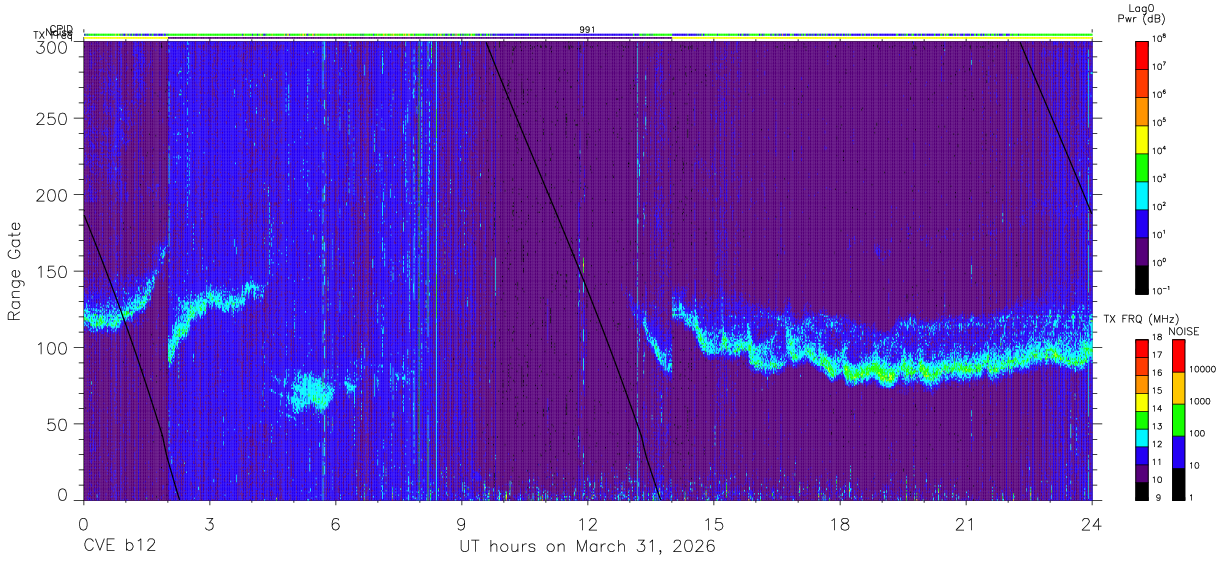1228x567 pixels.
Task: Click x-axis tick label '18'
Action: [x=840, y=524]
